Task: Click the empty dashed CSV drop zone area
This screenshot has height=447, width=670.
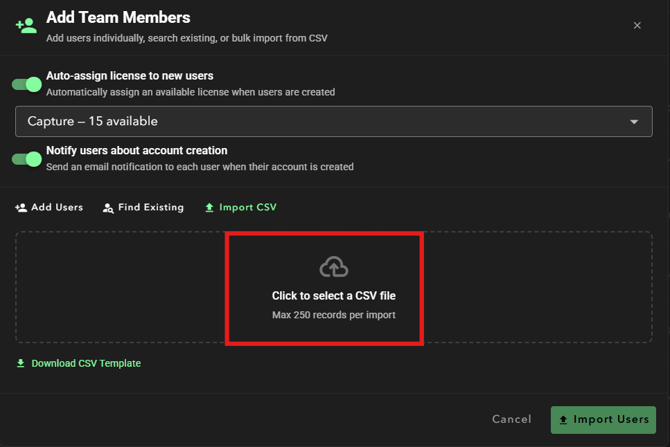Action: pyautogui.click(x=120, y=288)
